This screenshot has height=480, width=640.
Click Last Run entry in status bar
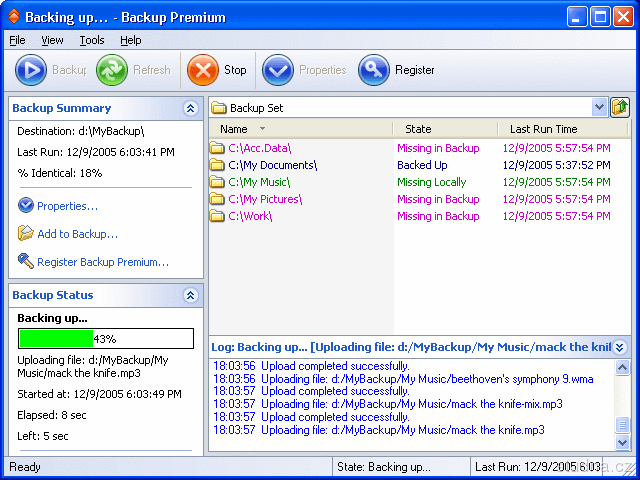click(538, 467)
